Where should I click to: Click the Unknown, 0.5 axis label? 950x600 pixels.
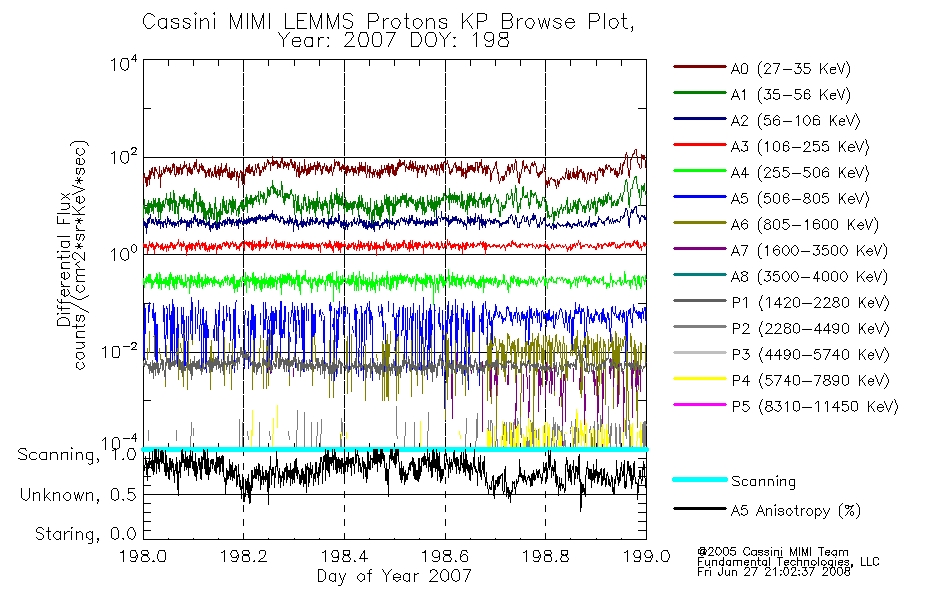pos(78,495)
